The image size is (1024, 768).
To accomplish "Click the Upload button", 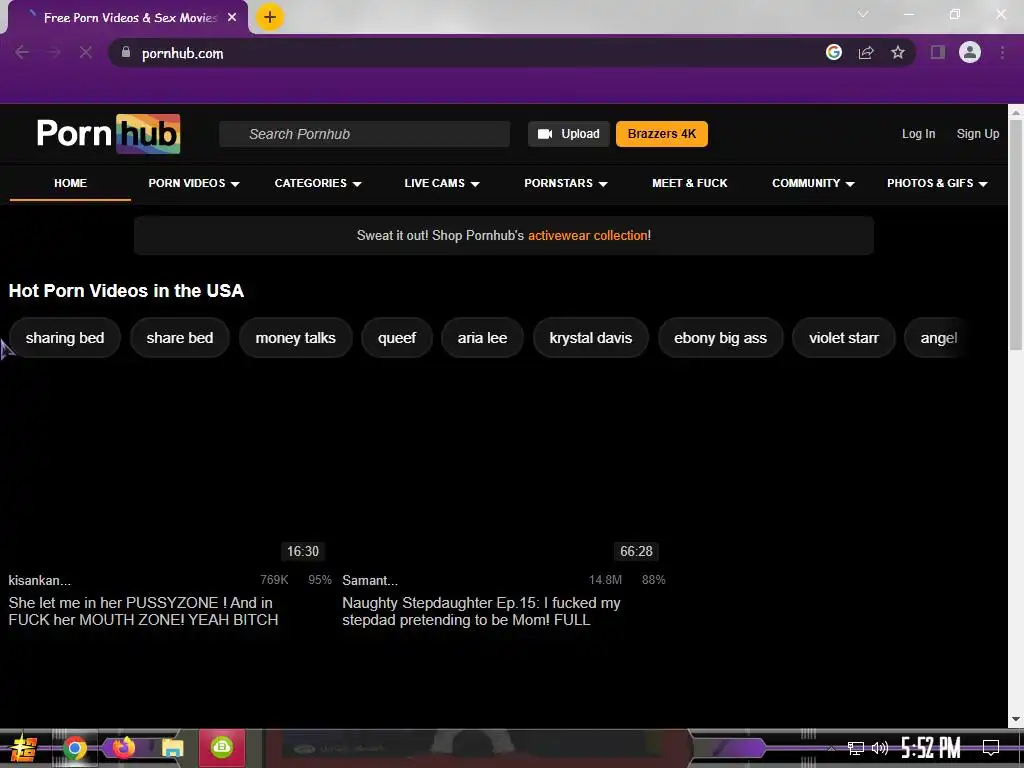I will 568,134.
